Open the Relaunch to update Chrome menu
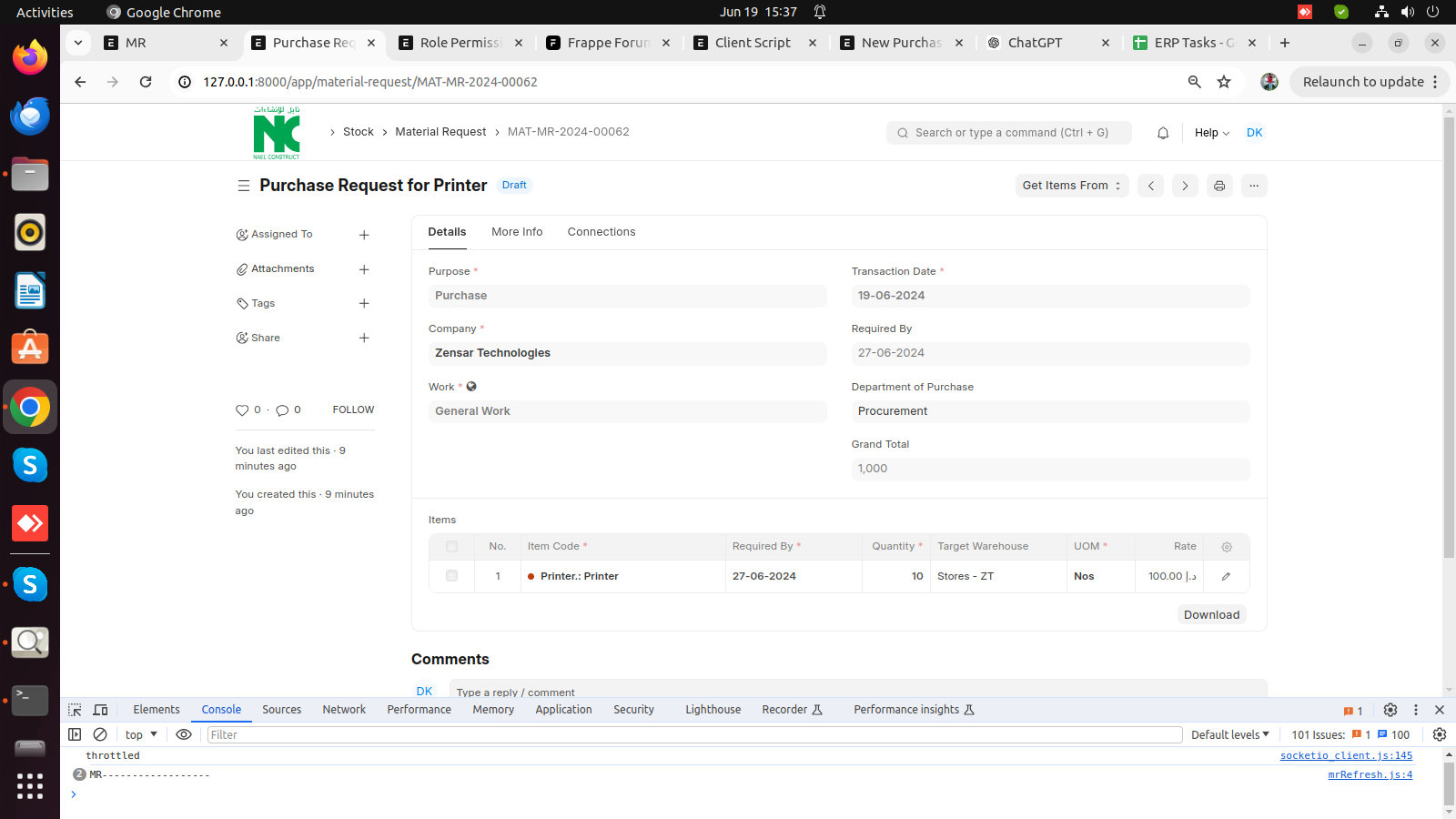 coord(1370,82)
